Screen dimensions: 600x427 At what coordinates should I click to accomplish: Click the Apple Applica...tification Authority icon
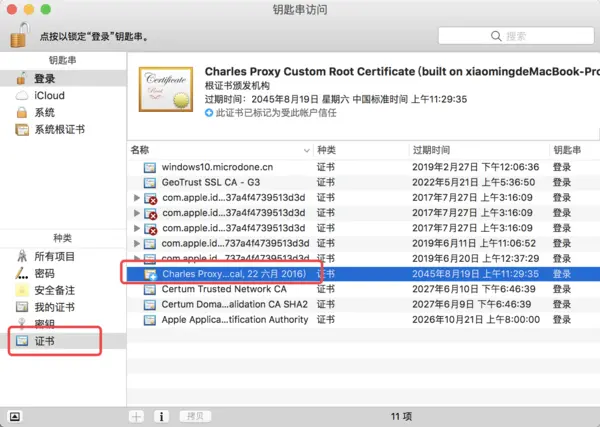click(x=150, y=320)
